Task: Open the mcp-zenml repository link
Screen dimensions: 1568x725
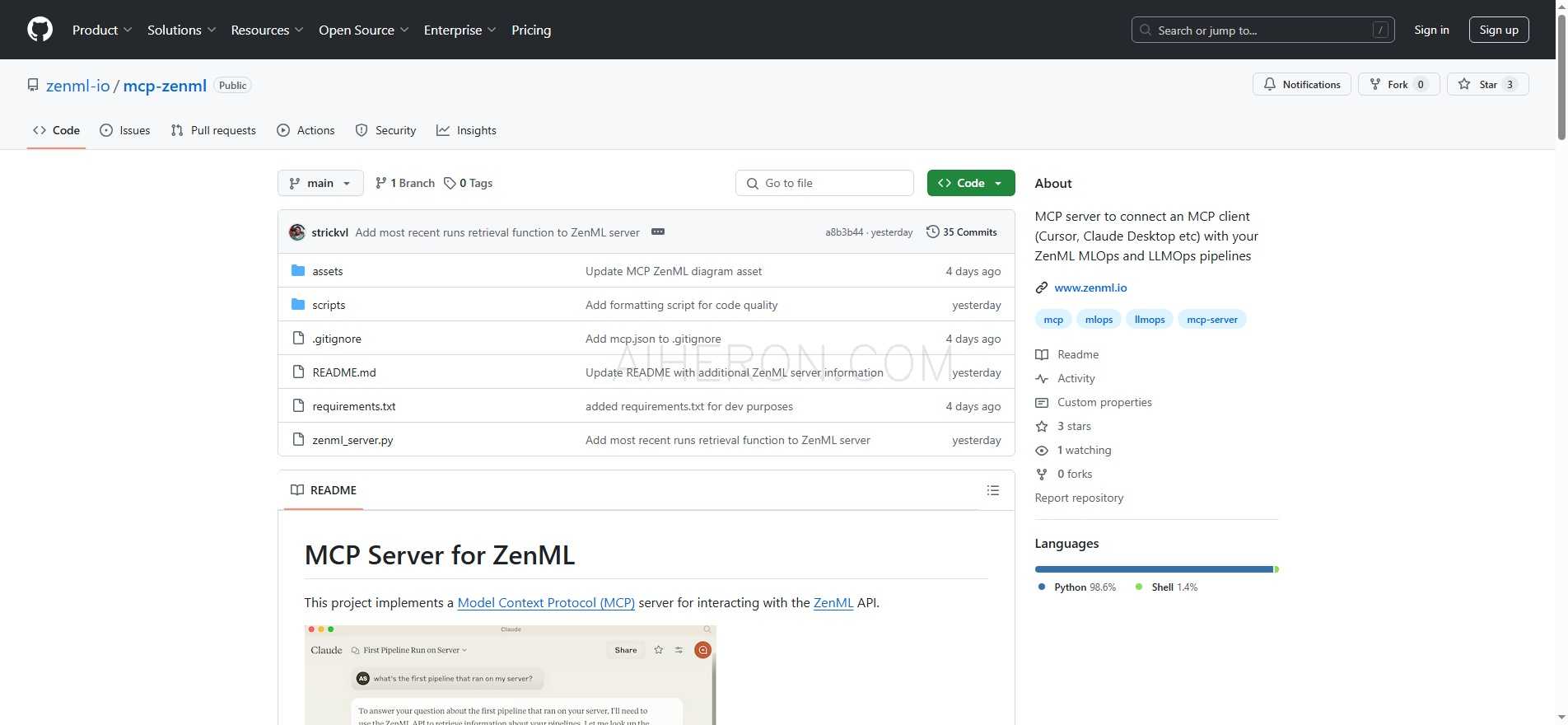Action: pos(165,86)
